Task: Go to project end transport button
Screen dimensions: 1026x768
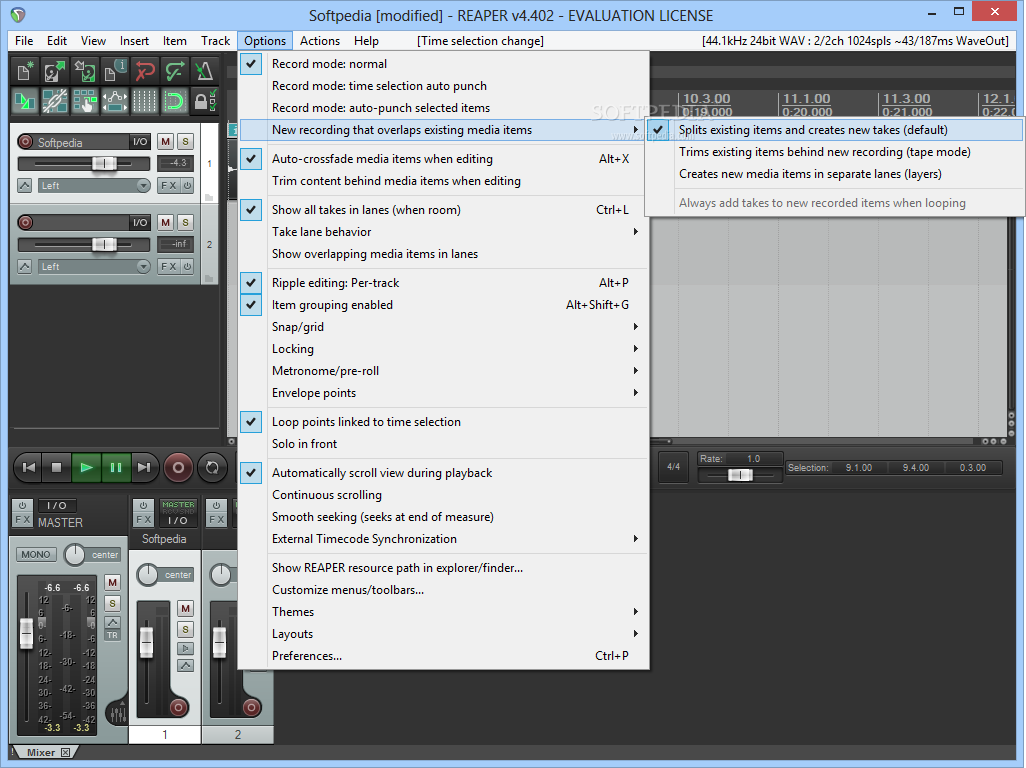Action: [x=145, y=467]
